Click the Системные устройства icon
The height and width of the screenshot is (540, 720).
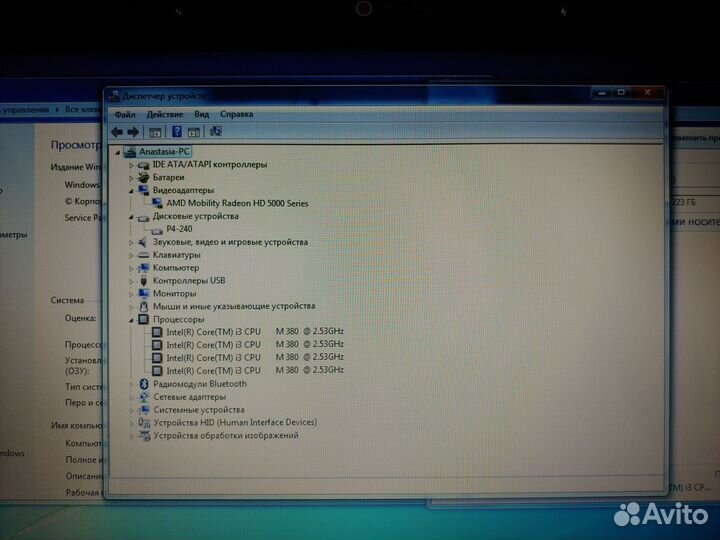point(144,410)
